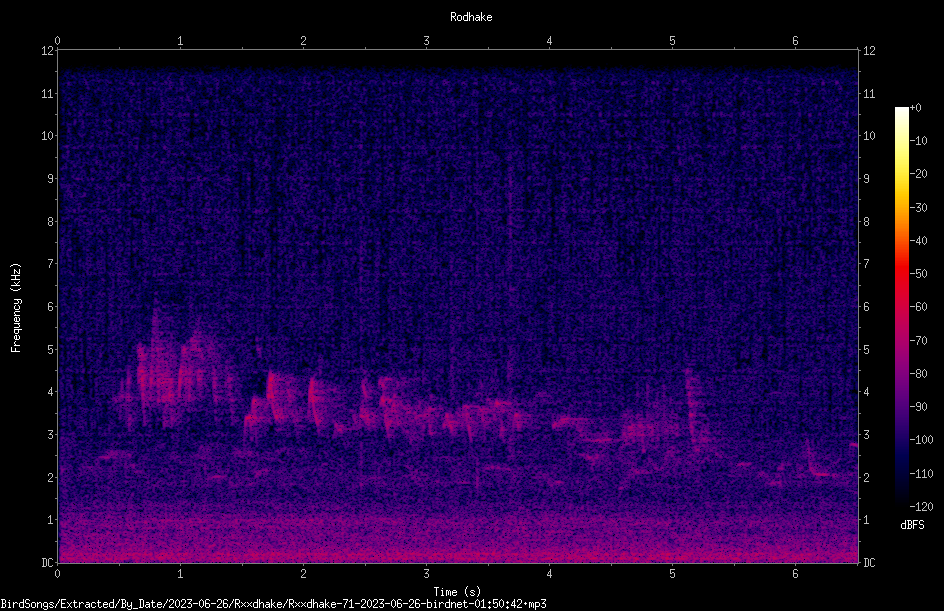Click the "4" tick on the right frequency axis

866,392
